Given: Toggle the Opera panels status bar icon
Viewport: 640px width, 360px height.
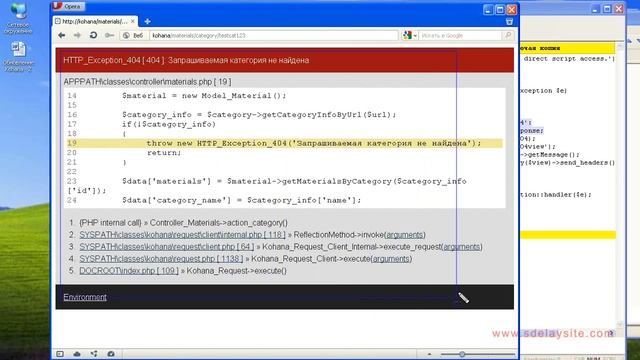Looking at the screenshot, I should (x=60, y=354).
